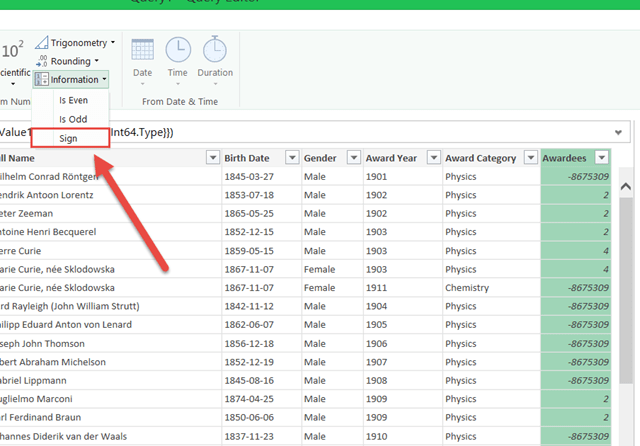Click the Scientific 10² icon
This screenshot has height=446, width=640.
click(12, 52)
